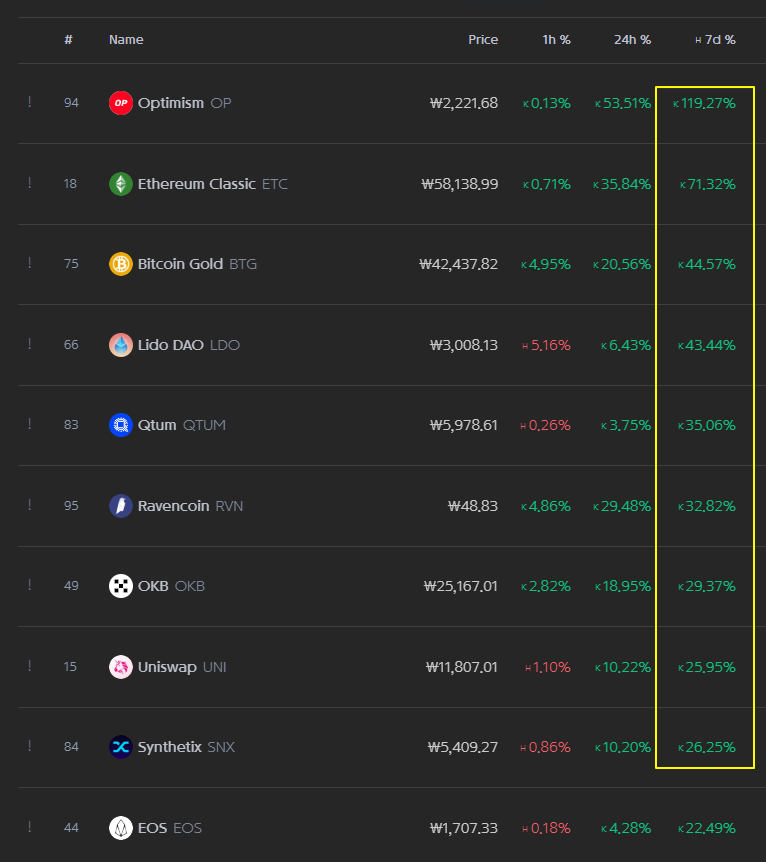The height and width of the screenshot is (862, 766).
Task: Sort table by 7d % column
Action: click(x=715, y=40)
